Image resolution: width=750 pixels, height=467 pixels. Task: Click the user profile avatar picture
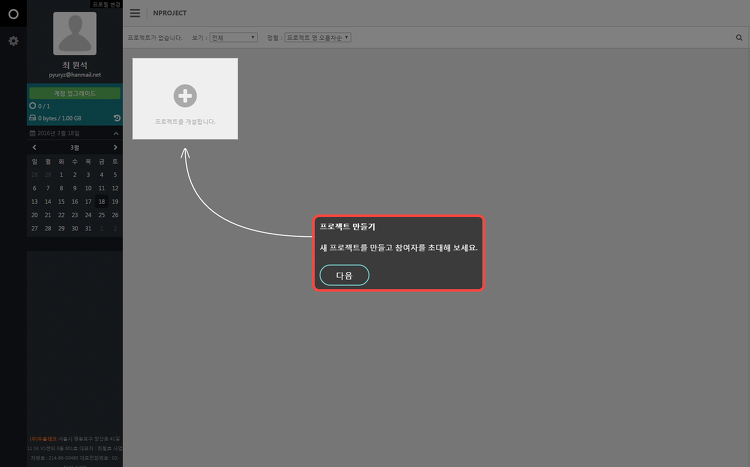75,33
